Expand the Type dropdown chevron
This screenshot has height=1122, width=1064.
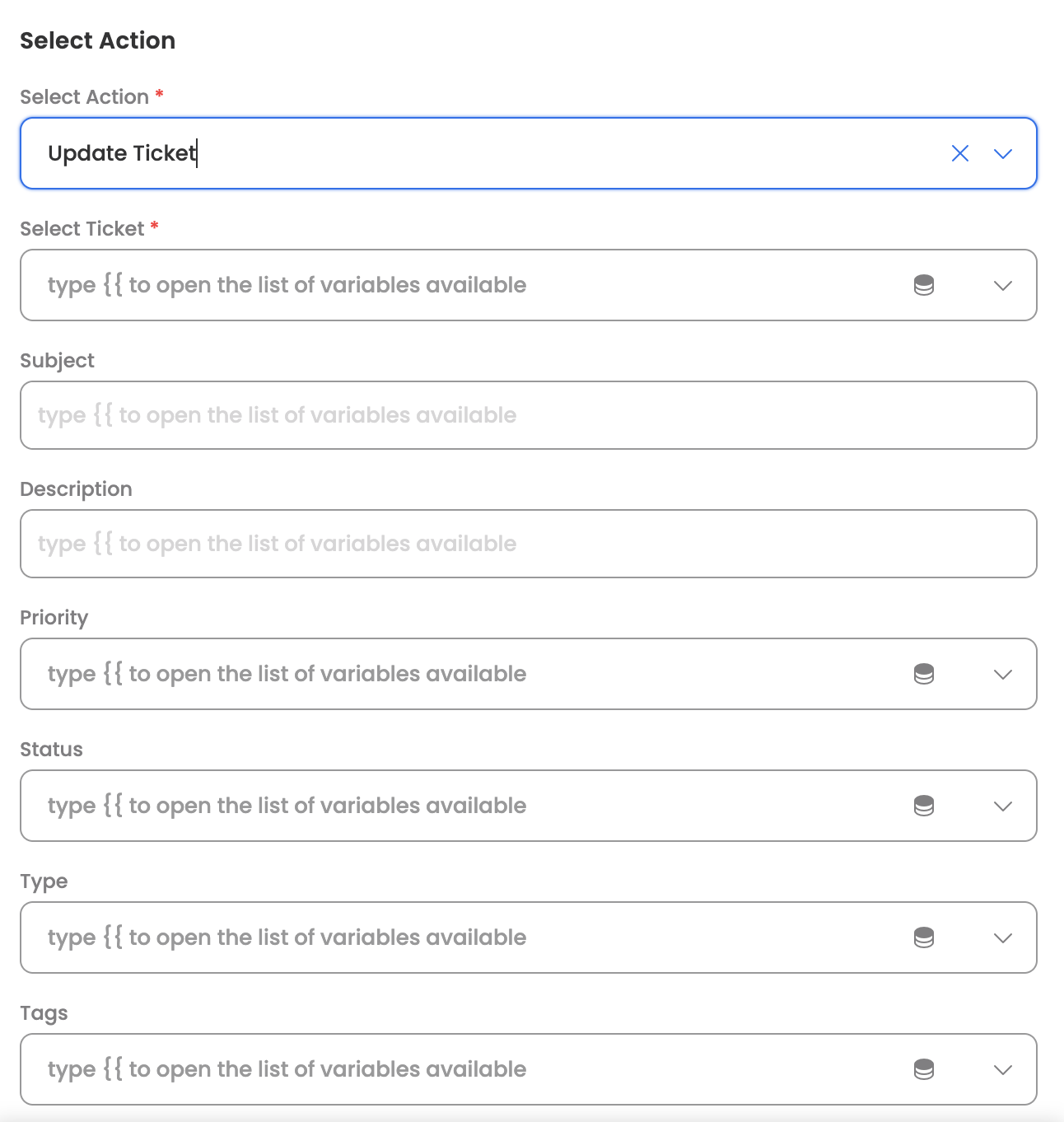pos(1002,937)
